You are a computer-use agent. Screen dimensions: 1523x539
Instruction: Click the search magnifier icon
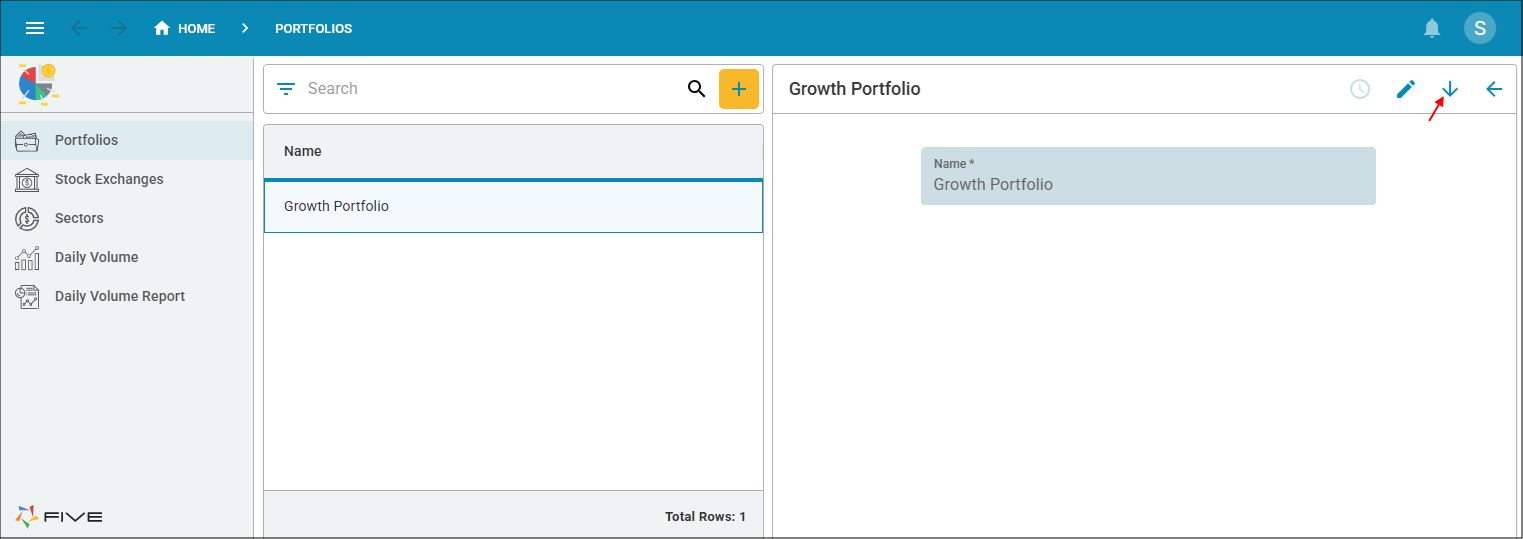tap(697, 89)
